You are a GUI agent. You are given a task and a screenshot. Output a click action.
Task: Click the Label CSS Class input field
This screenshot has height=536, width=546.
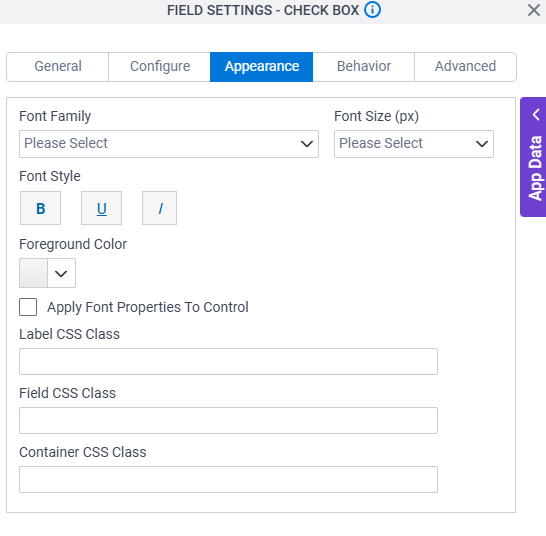pyautogui.click(x=228, y=362)
